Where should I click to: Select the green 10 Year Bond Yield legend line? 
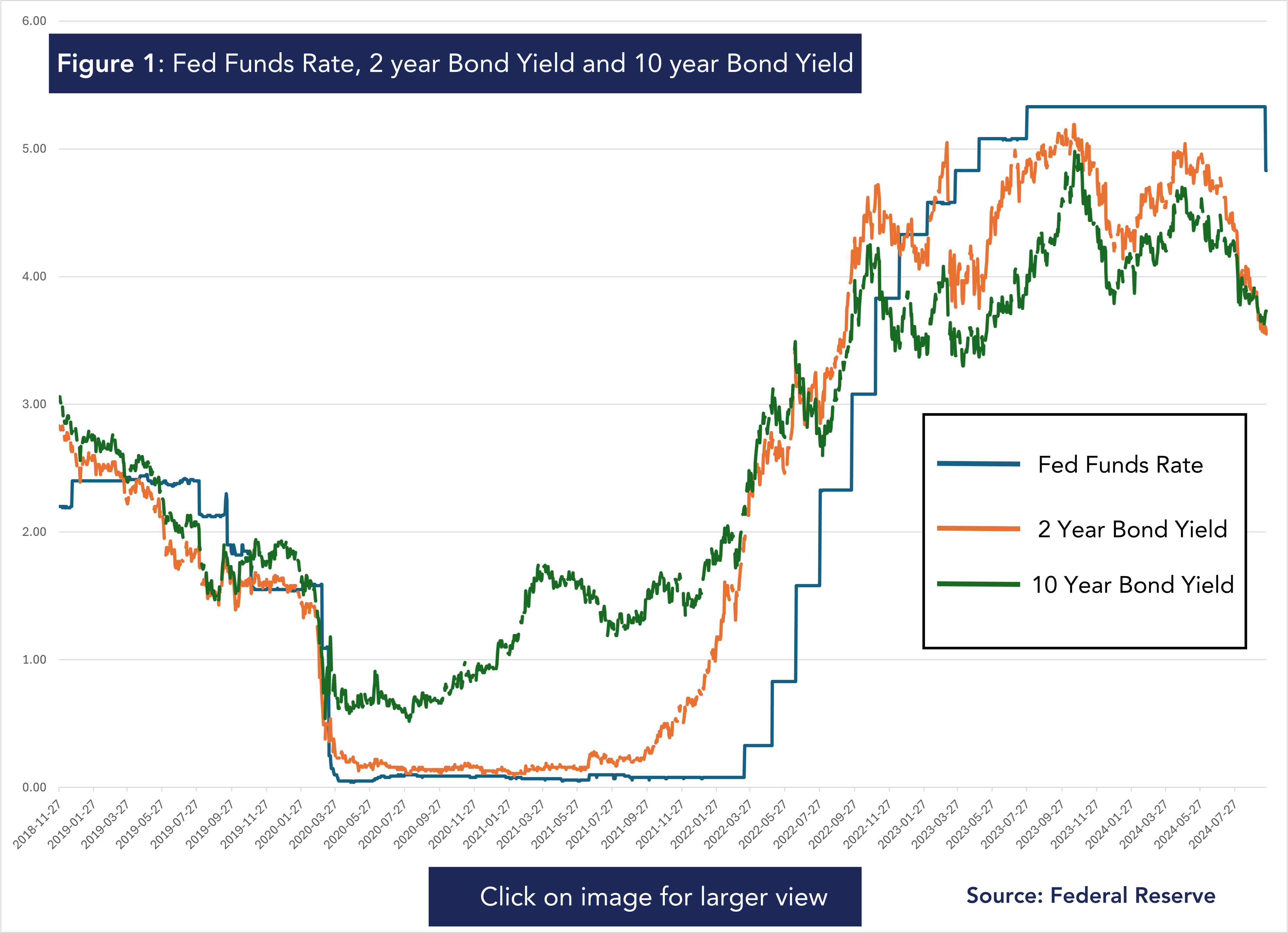(979, 584)
